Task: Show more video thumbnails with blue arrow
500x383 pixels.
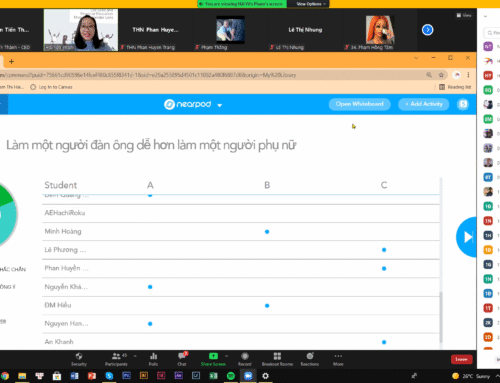Action: (x=427, y=30)
